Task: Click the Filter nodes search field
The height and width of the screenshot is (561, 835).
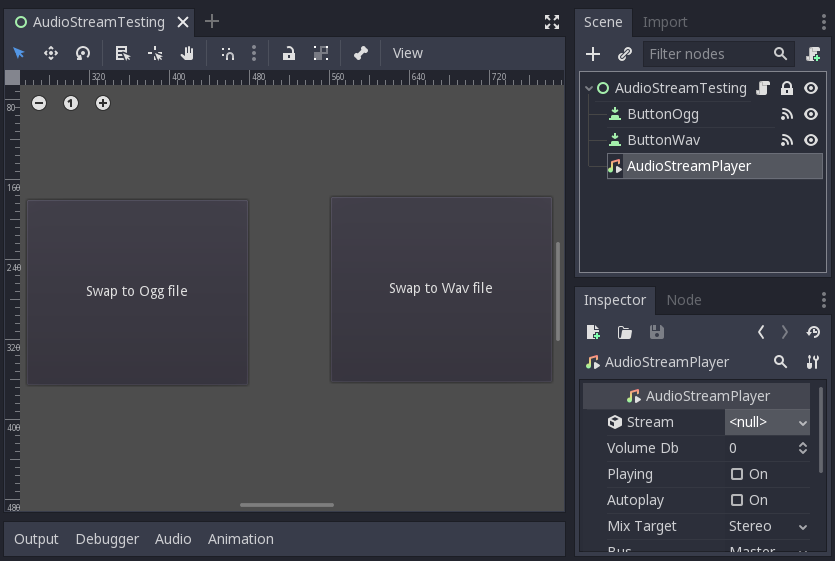Action: 718,54
